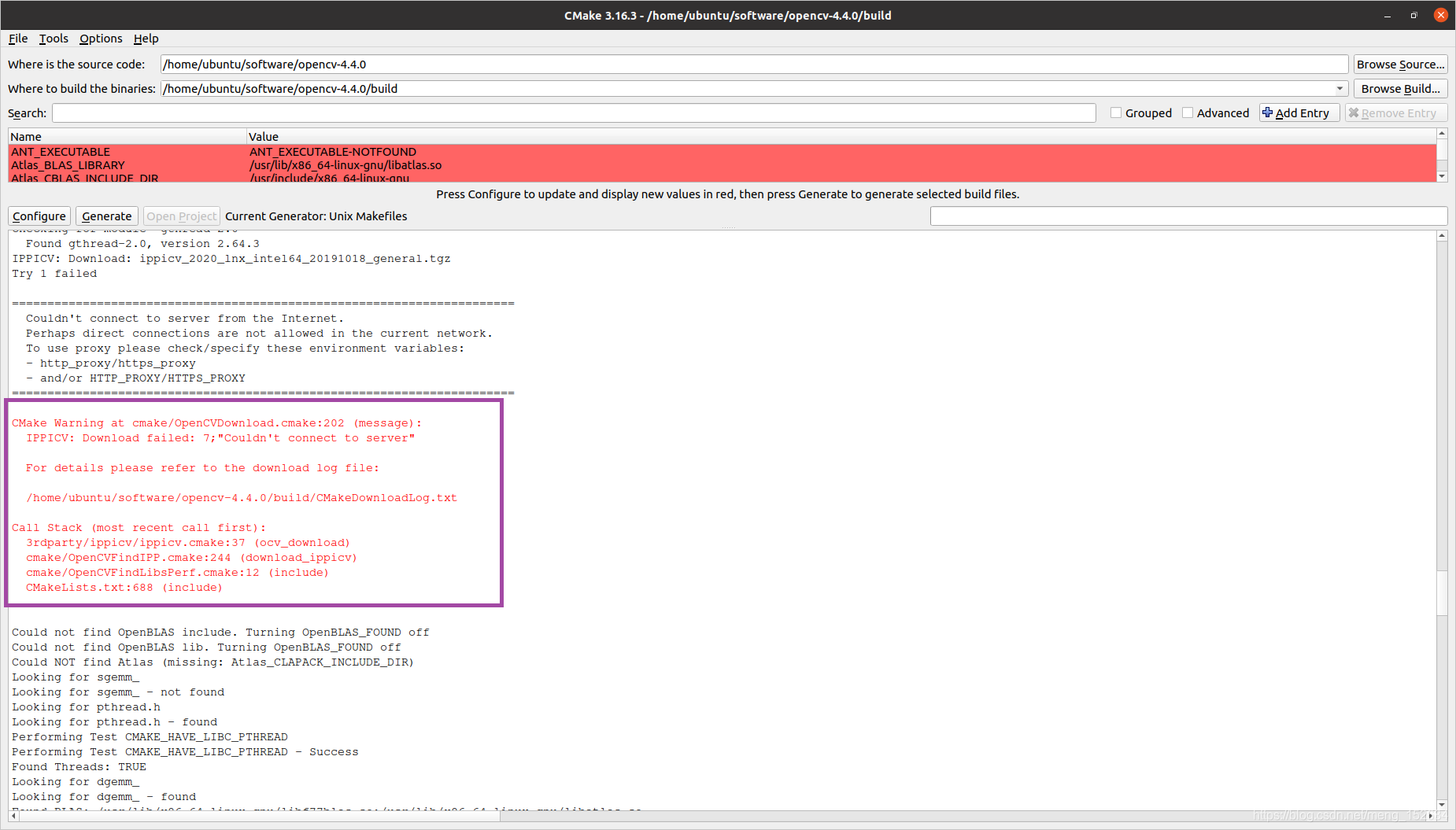
Task: Click the output horizontal scroll right arrow
Action: 1431,816
